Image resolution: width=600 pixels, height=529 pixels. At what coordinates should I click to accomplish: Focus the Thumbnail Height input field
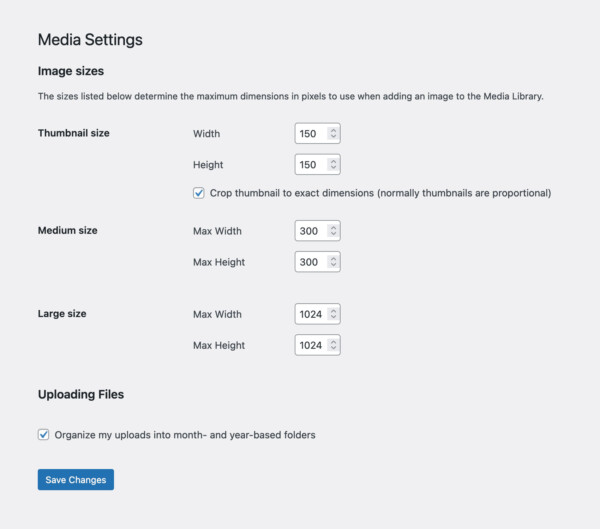[x=317, y=164]
